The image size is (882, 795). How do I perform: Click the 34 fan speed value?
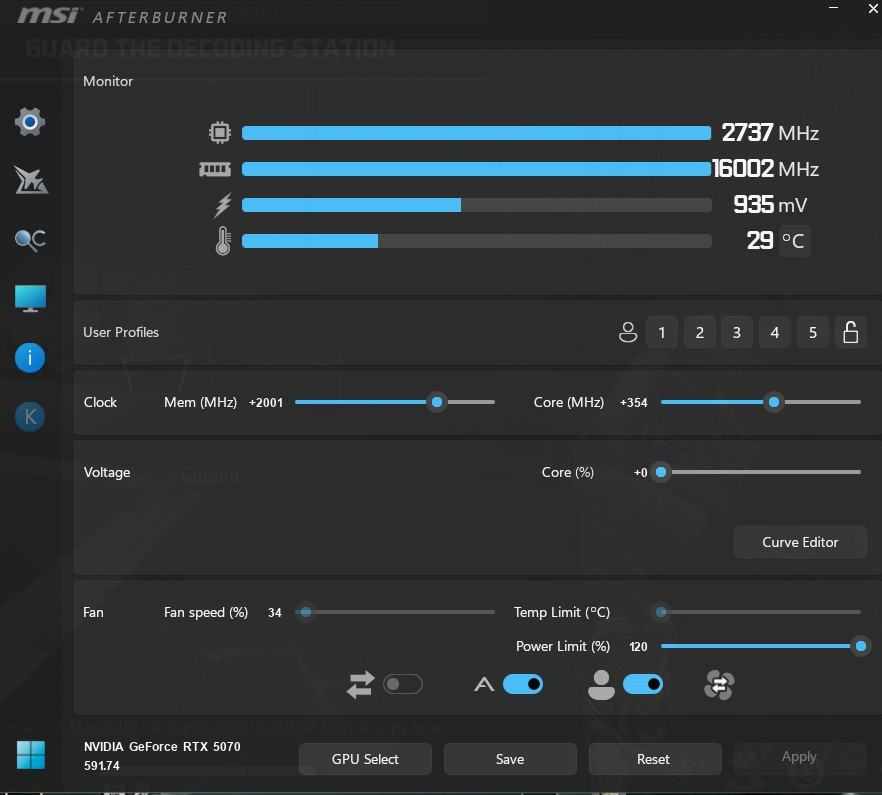pos(274,613)
